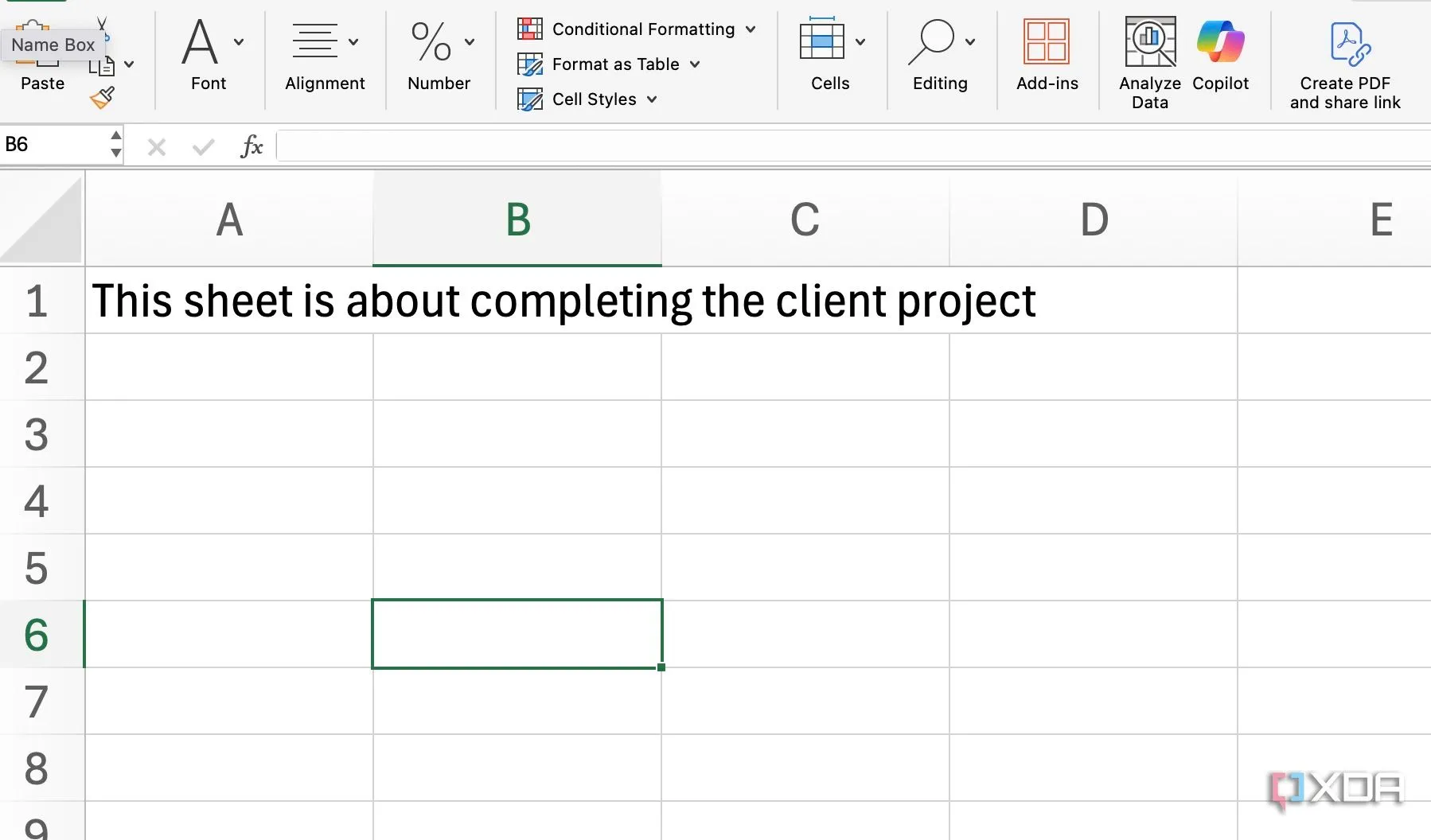Expand the Editing dropdown arrow
The image size is (1431, 840).
[x=970, y=42]
